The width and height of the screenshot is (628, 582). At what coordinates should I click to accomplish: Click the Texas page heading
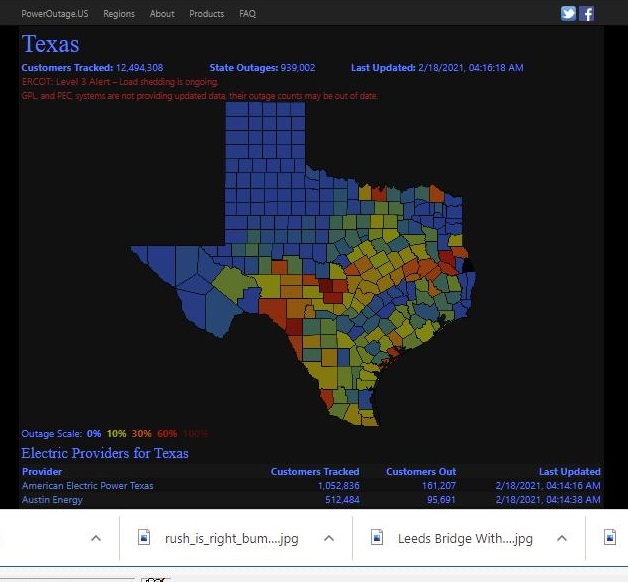tap(50, 44)
